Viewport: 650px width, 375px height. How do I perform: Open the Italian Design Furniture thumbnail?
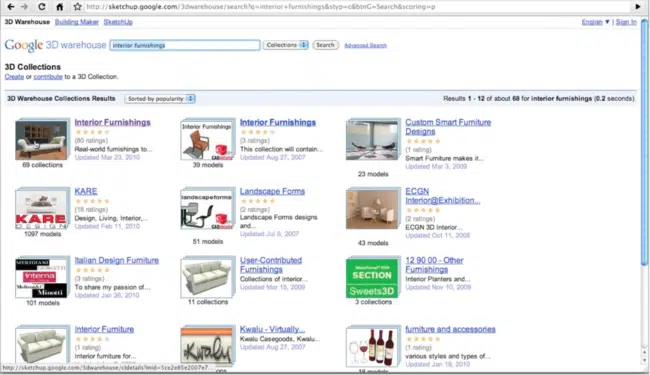coord(41,277)
